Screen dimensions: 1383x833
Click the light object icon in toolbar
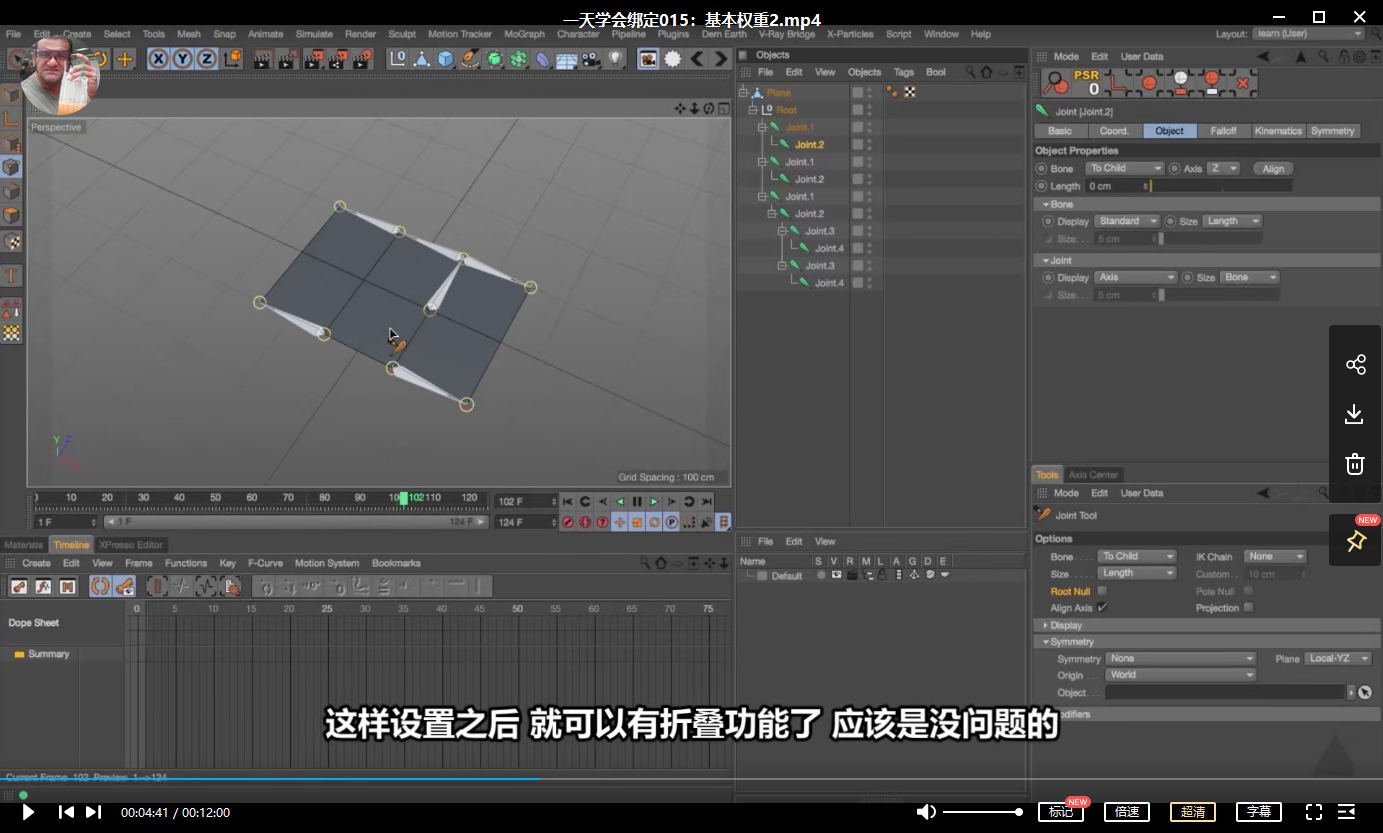tap(616, 58)
